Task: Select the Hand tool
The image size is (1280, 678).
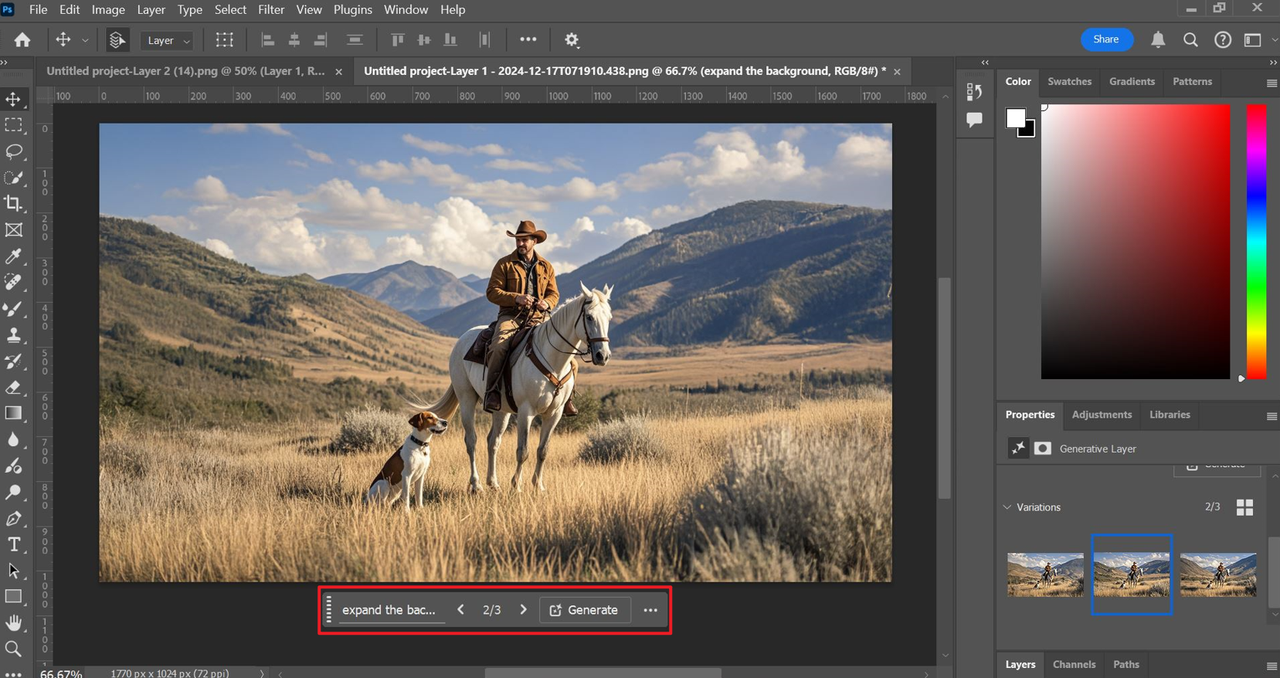Action: [x=14, y=622]
